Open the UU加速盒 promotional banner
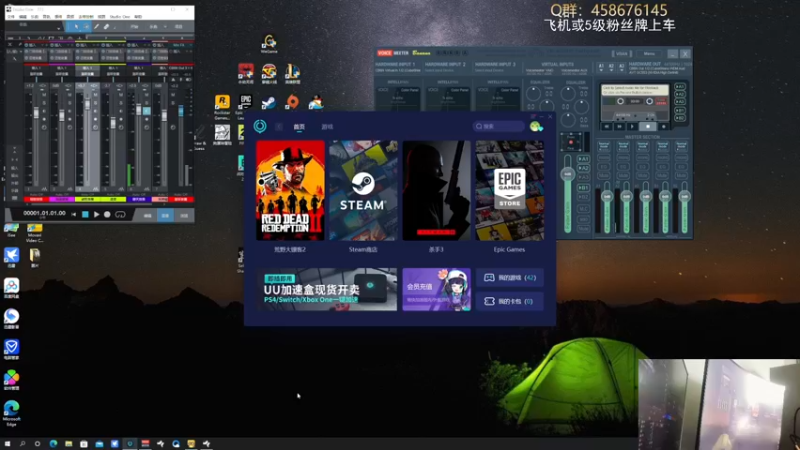The image size is (800, 450). point(327,289)
